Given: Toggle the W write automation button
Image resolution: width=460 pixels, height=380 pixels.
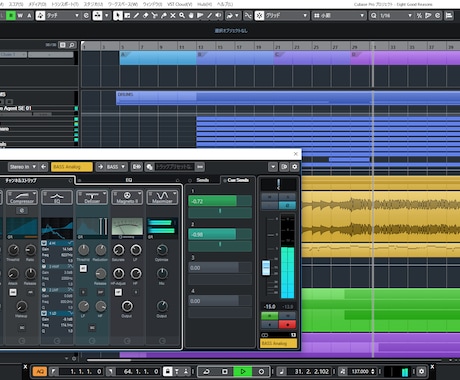Looking at the screenshot, I should (20, 15).
